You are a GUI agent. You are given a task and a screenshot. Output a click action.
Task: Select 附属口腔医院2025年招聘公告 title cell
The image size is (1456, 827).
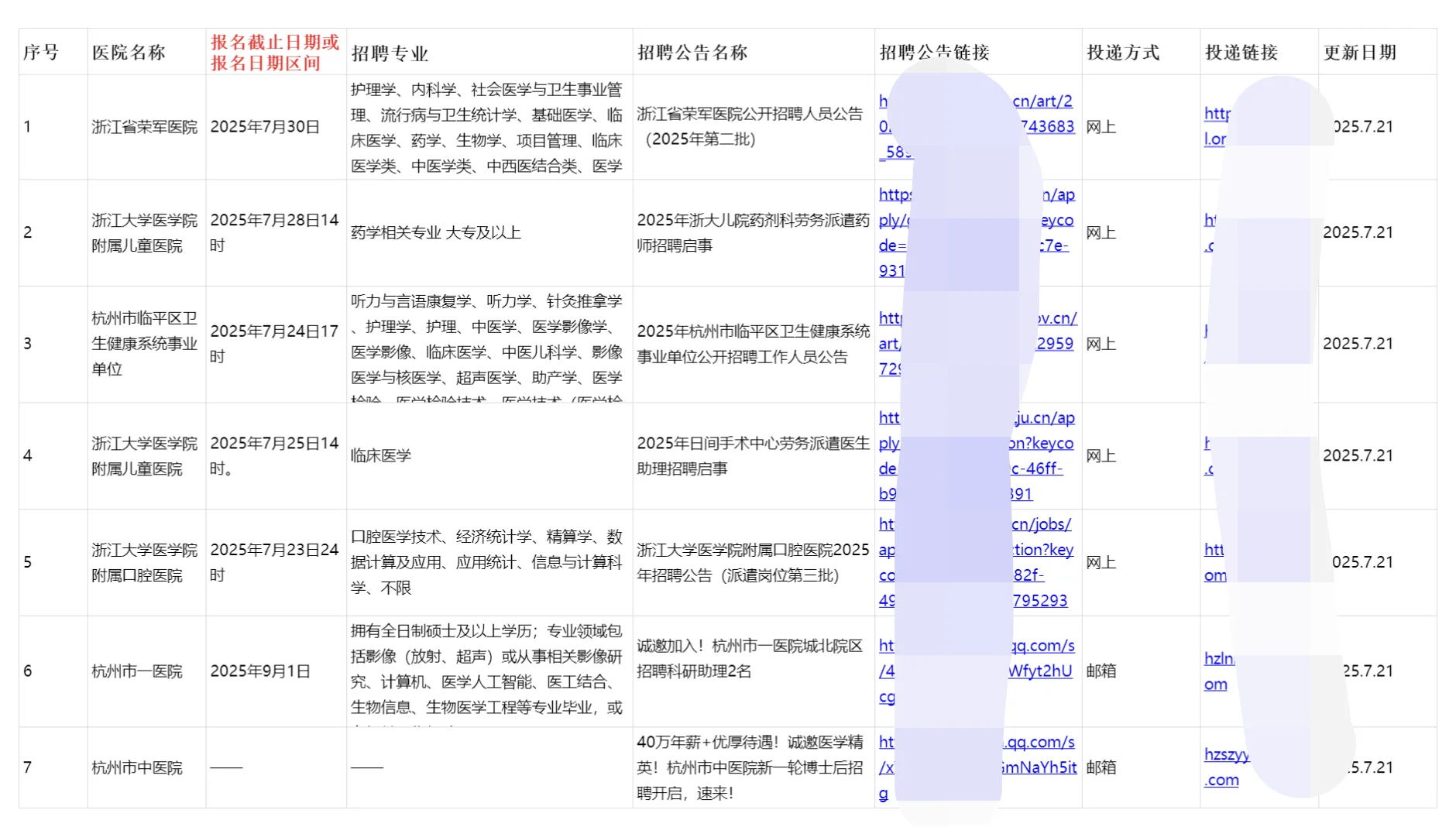[x=754, y=563]
